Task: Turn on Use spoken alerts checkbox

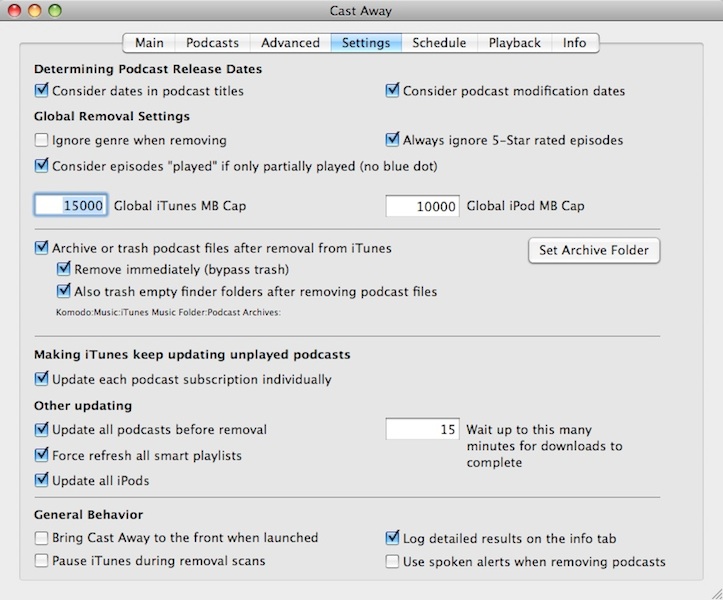Action: 393,562
